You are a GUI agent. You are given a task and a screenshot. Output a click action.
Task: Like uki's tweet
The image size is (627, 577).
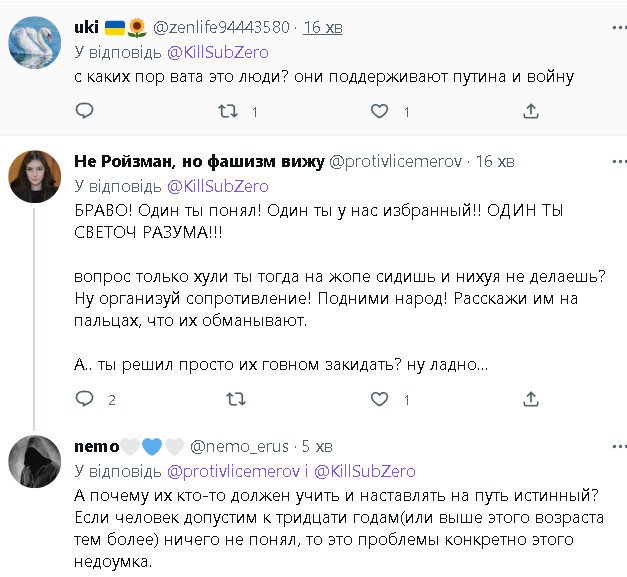pyautogui.click(x=378, y=113)
